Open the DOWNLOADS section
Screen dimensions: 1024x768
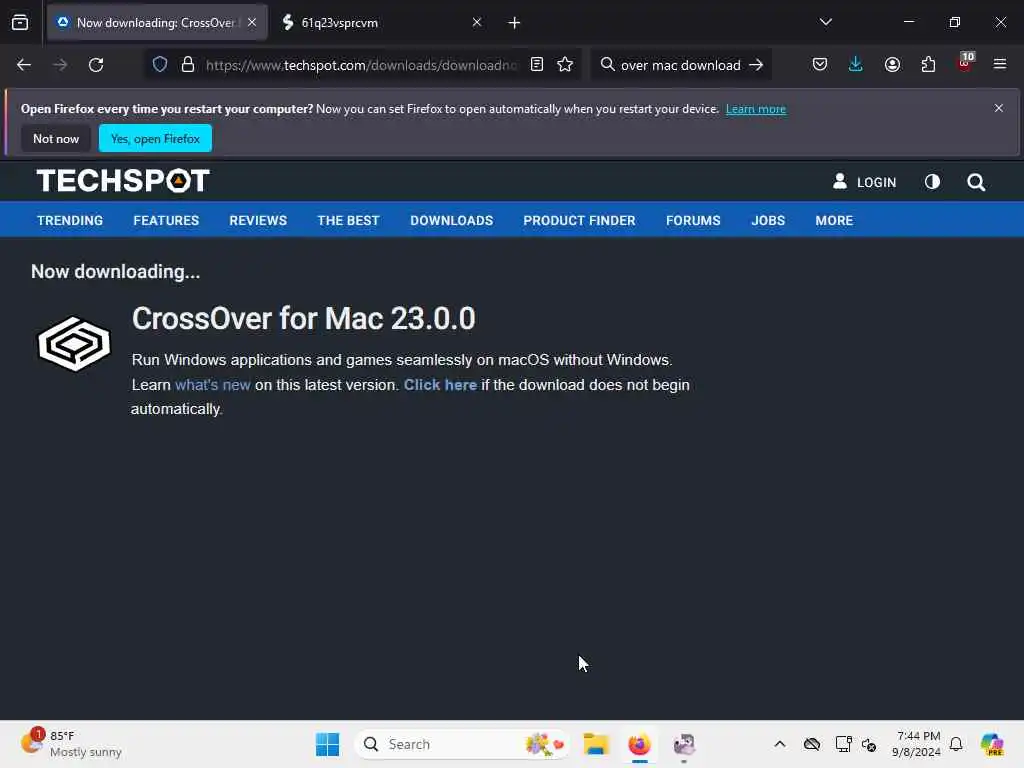(451, 221)
